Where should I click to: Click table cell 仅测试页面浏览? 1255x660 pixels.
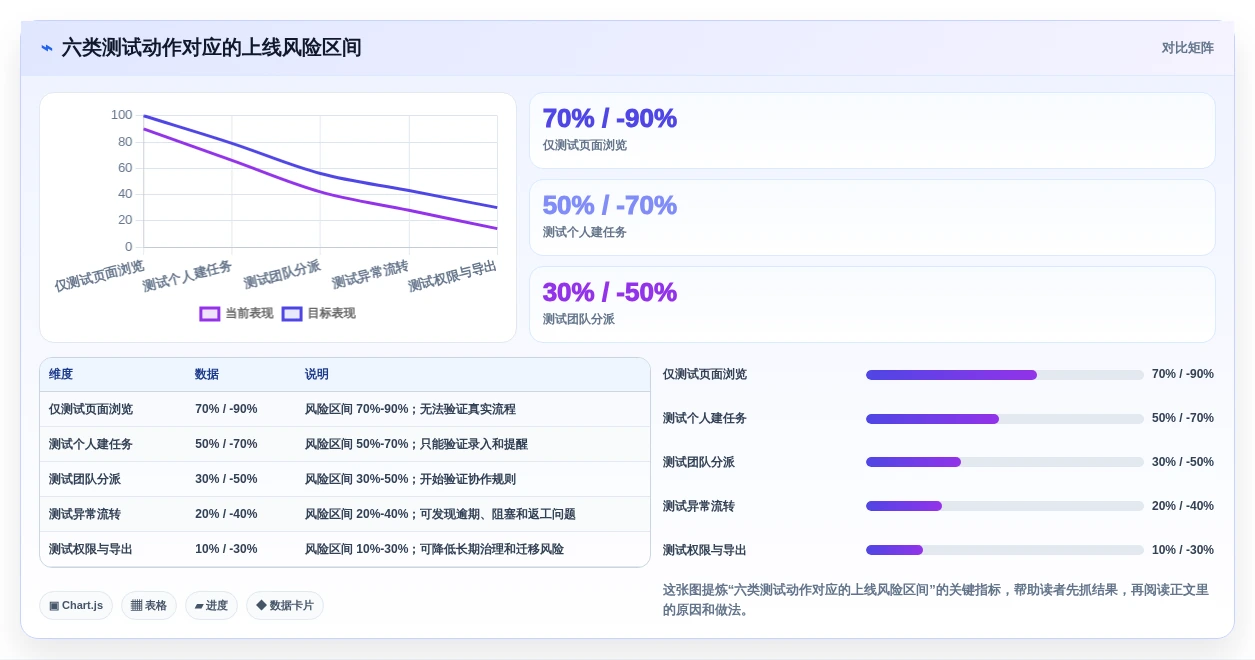pos(91,410)
